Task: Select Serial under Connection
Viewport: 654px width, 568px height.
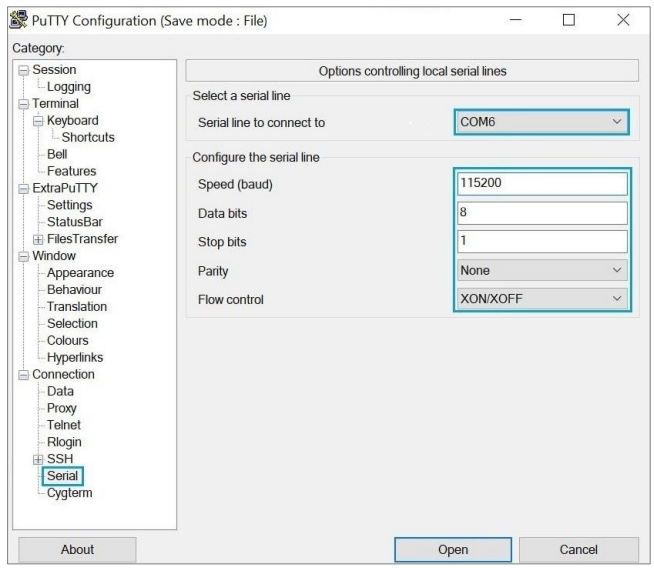Action: coord(63,476)
